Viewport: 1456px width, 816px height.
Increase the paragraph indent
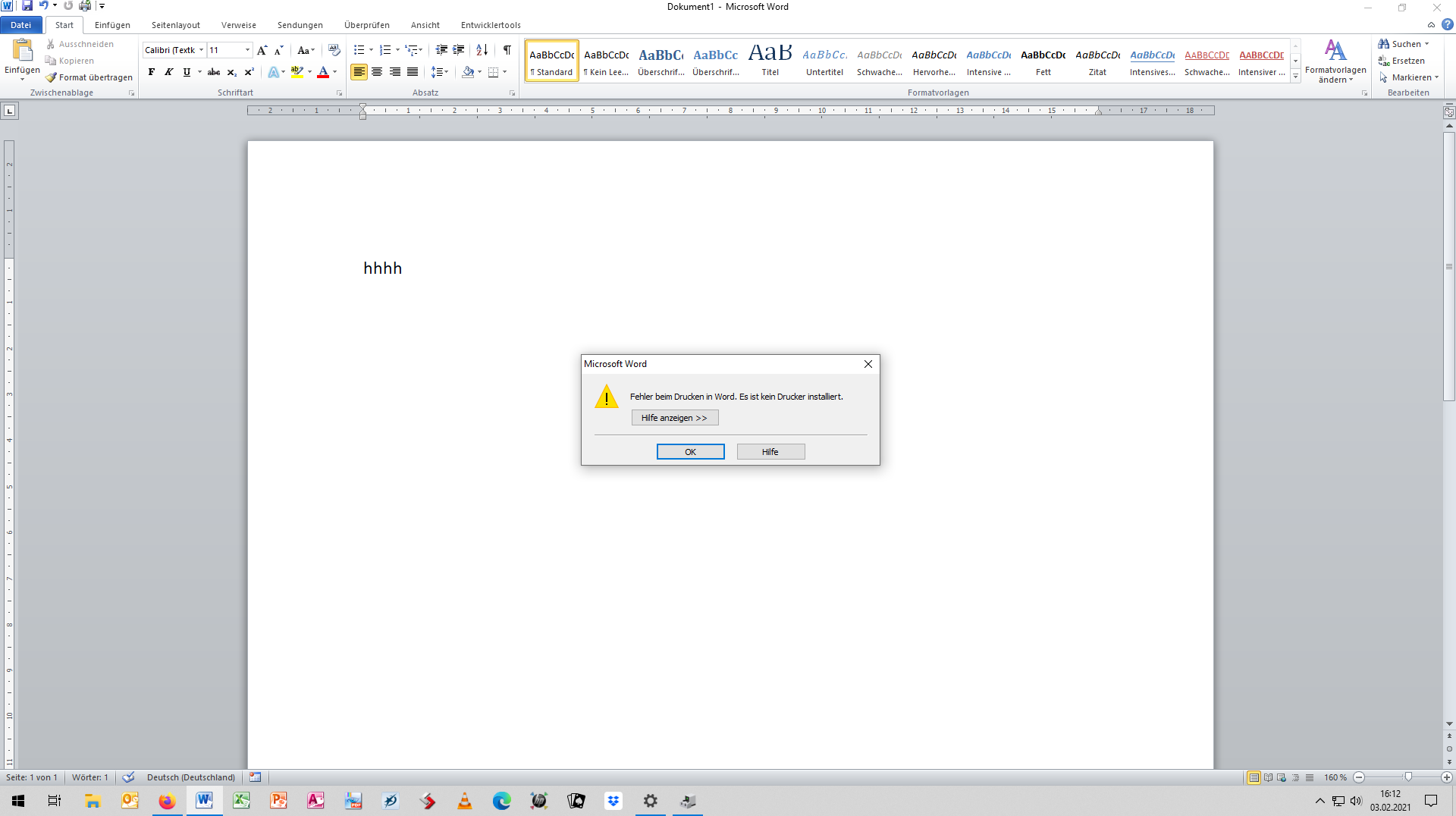tap(459, 50)
